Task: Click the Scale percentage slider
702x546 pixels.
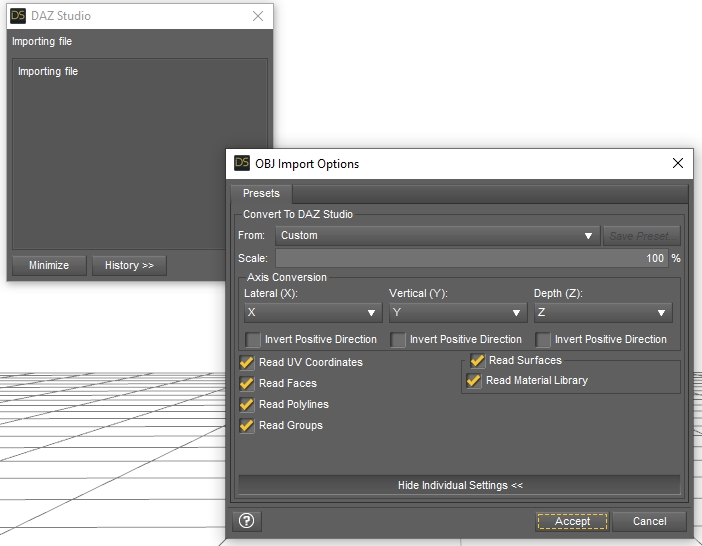Action: click(x=471, y=258)
